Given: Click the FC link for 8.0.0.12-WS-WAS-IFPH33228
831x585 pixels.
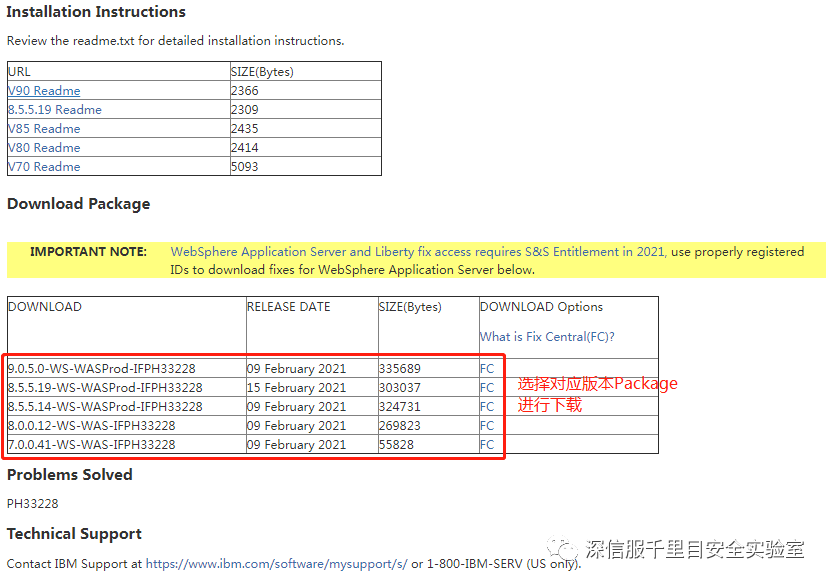Looking at the screenshot, I should click(487, 426).
